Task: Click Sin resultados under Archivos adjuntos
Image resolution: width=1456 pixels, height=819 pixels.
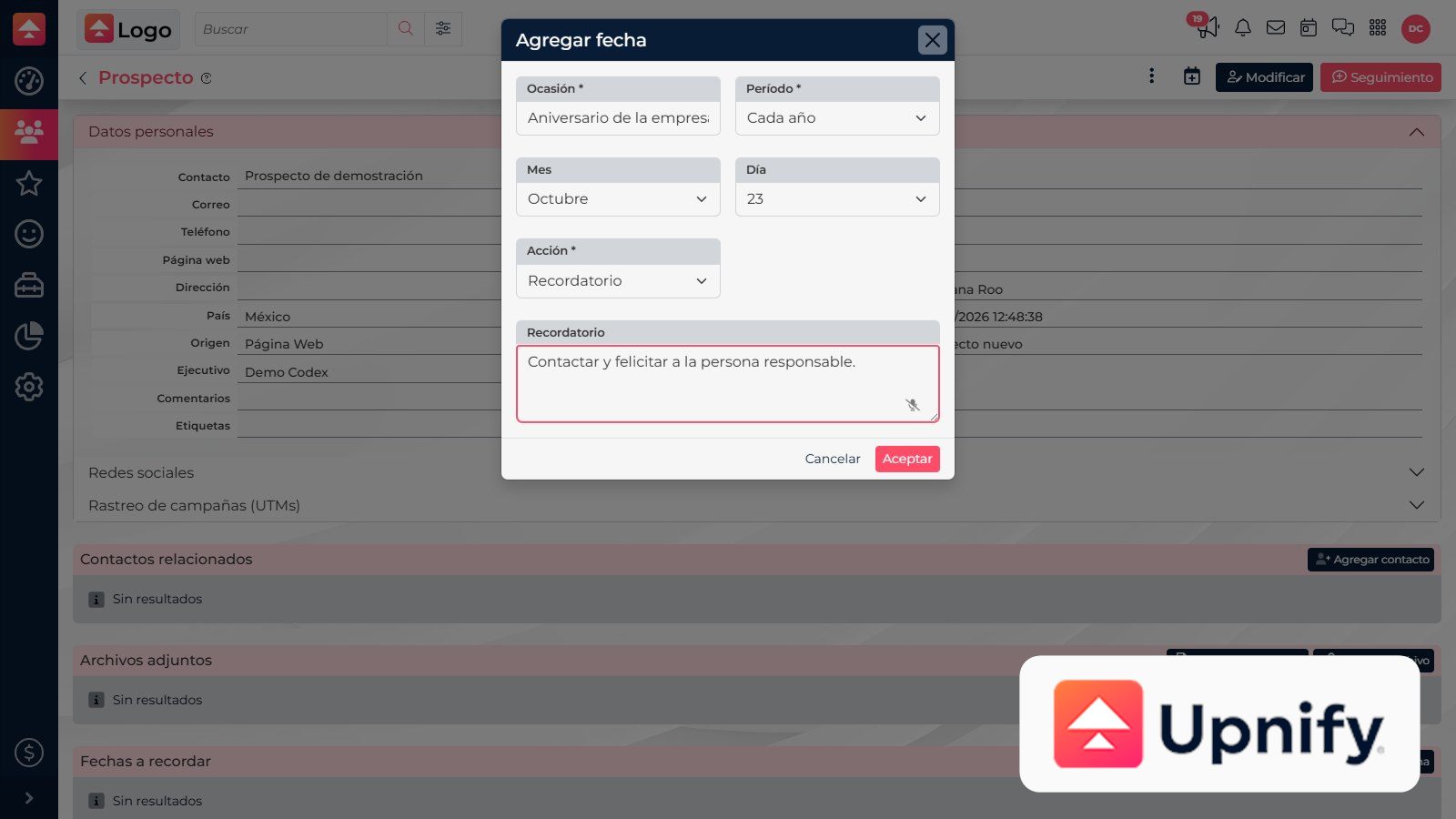Action: point(157,700)
